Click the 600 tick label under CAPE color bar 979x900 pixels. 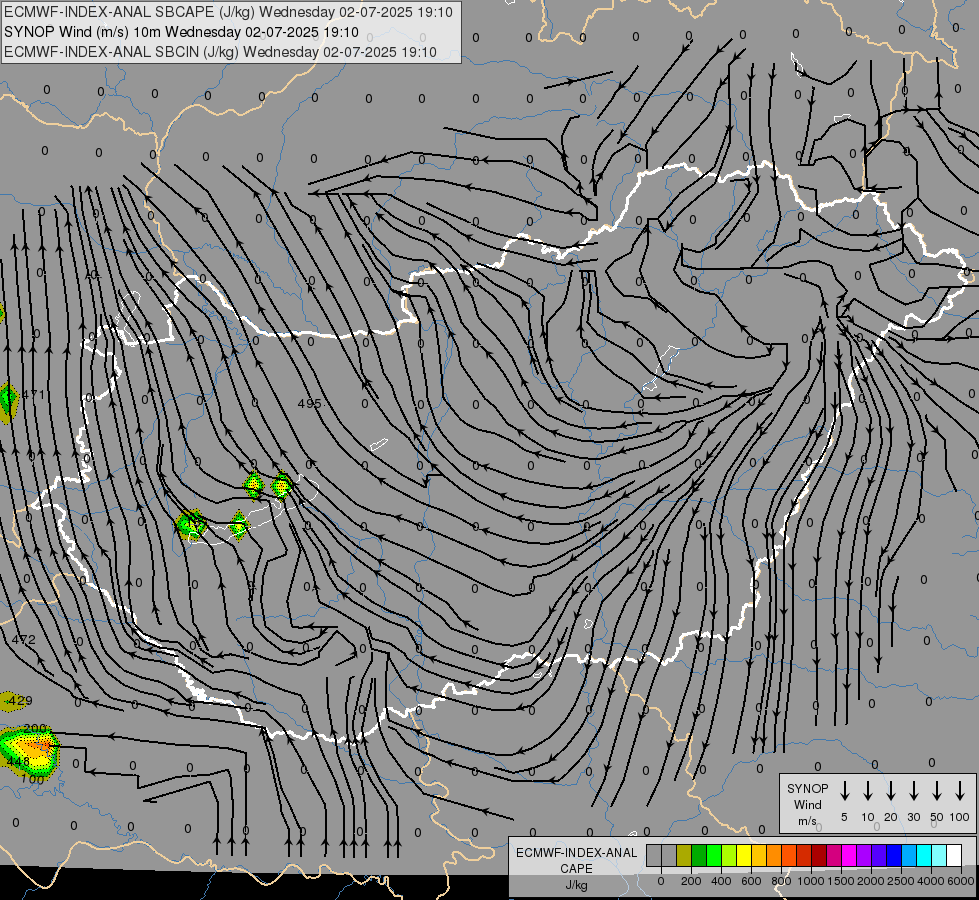pyautogui.click(x=751, y=881)
